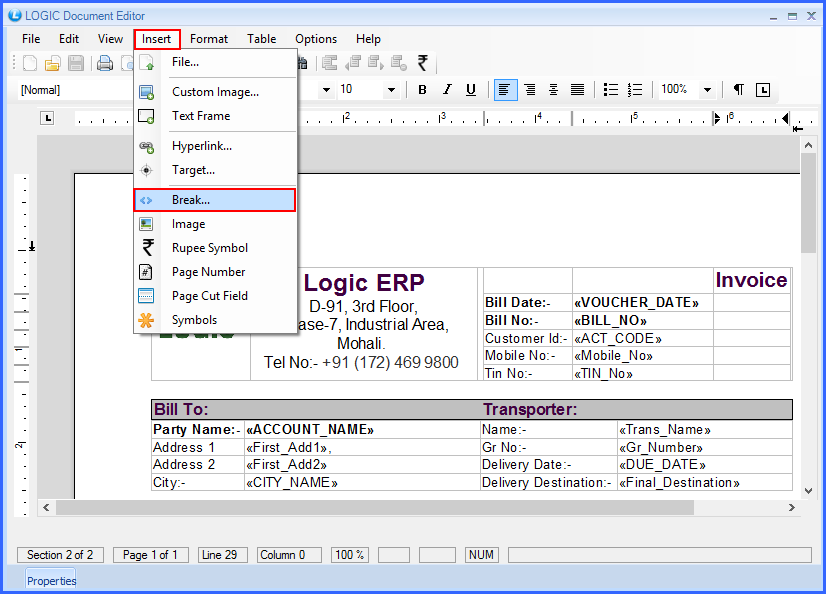Click the Find binoculars toolbar icon
Image resolution: width=826 pixels, height=594 pixels.
pos(303,64)
